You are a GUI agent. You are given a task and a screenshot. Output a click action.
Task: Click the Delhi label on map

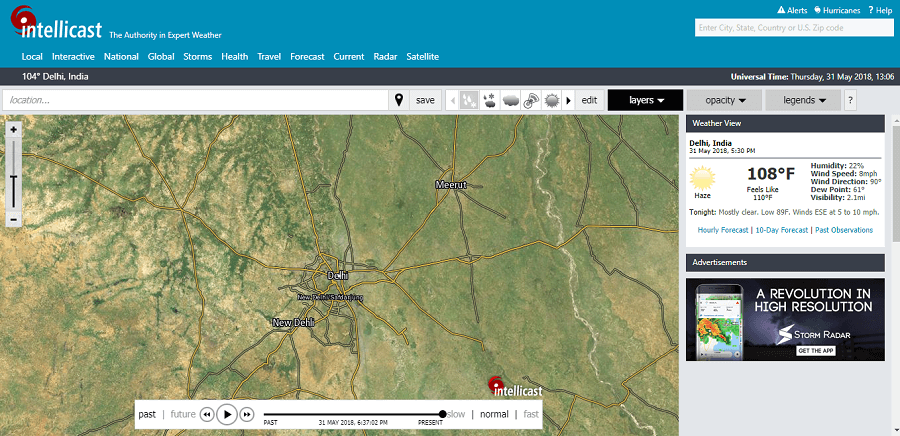pyautogui.click(x=338, y=275)
